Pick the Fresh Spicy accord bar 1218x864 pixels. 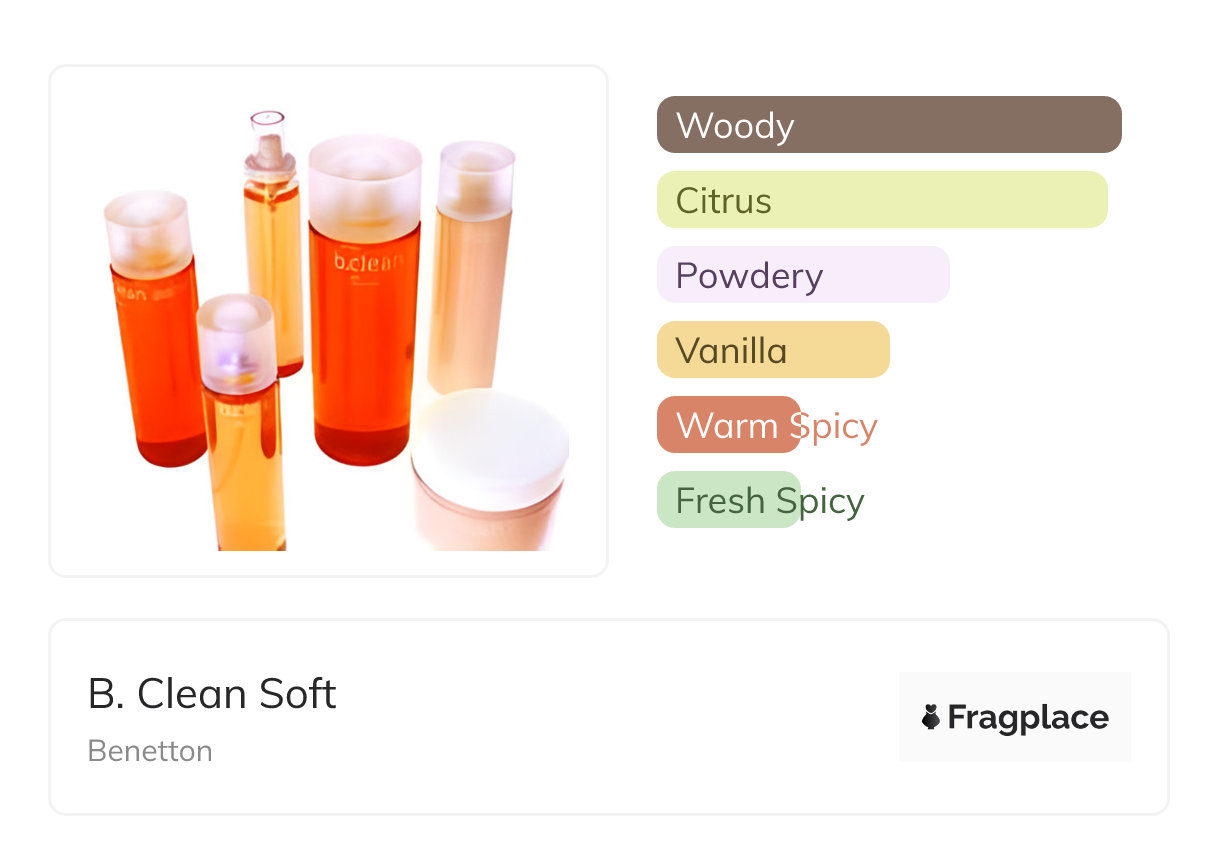pyautogui.click(x=729, y=500)
